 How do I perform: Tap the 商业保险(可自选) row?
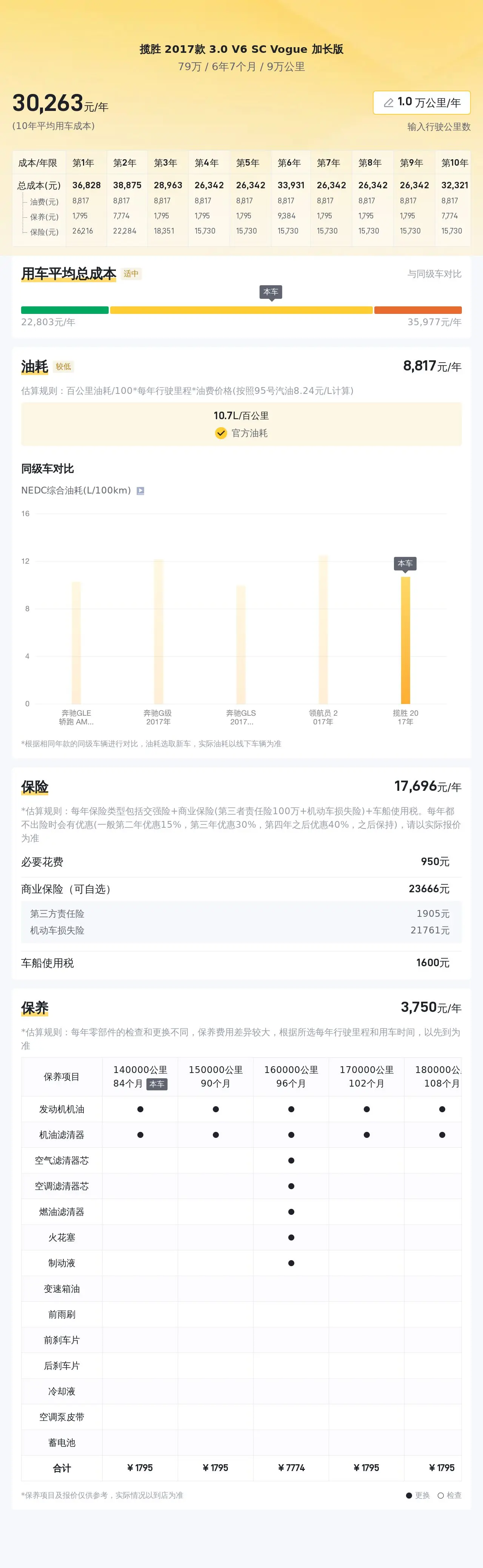[241, 889]
